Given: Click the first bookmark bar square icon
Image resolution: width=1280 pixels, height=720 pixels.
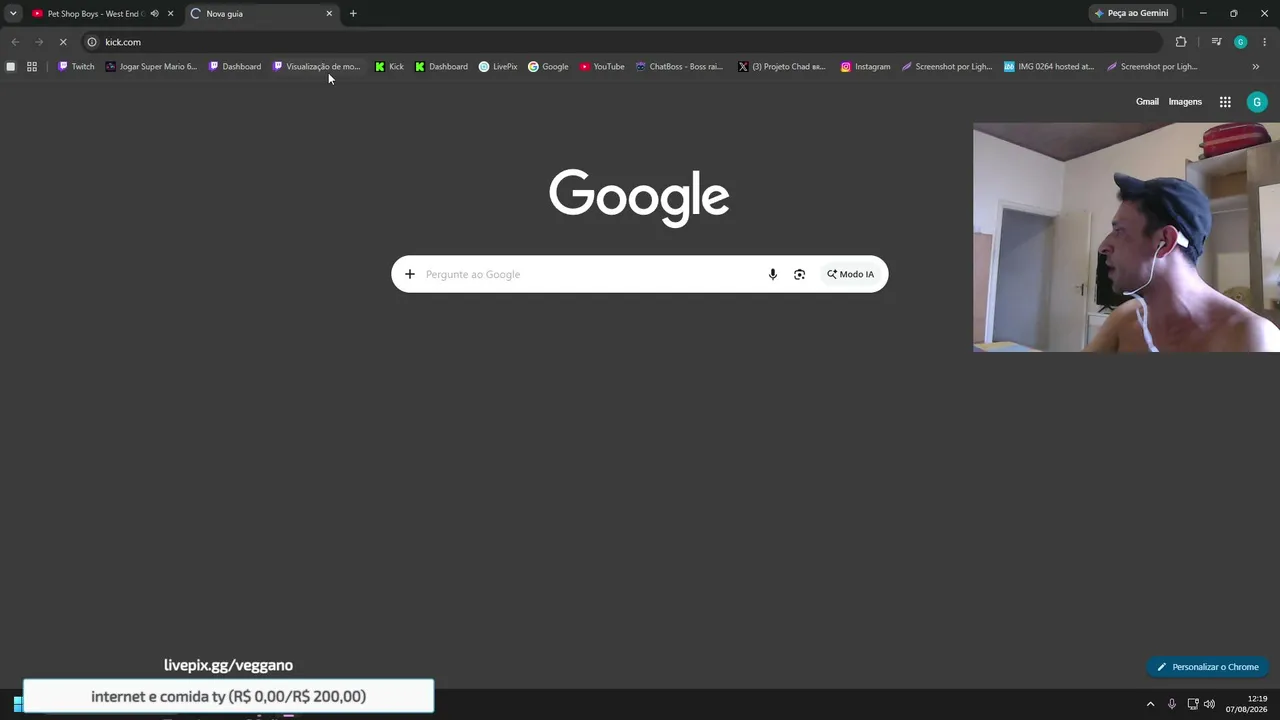Looking at the screenshot, I should [11, 67].
